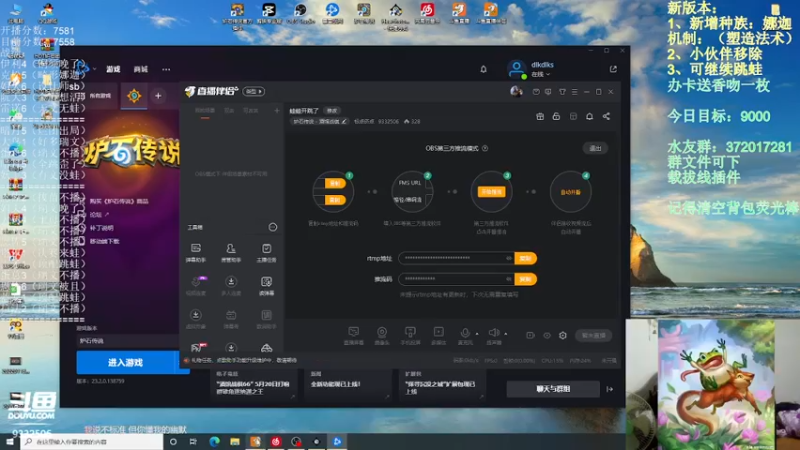Viewport: 800px width, 450px height.
Task: Open the version pill beside the 直播伴侣 logo
Action: [x=254, y=91]
